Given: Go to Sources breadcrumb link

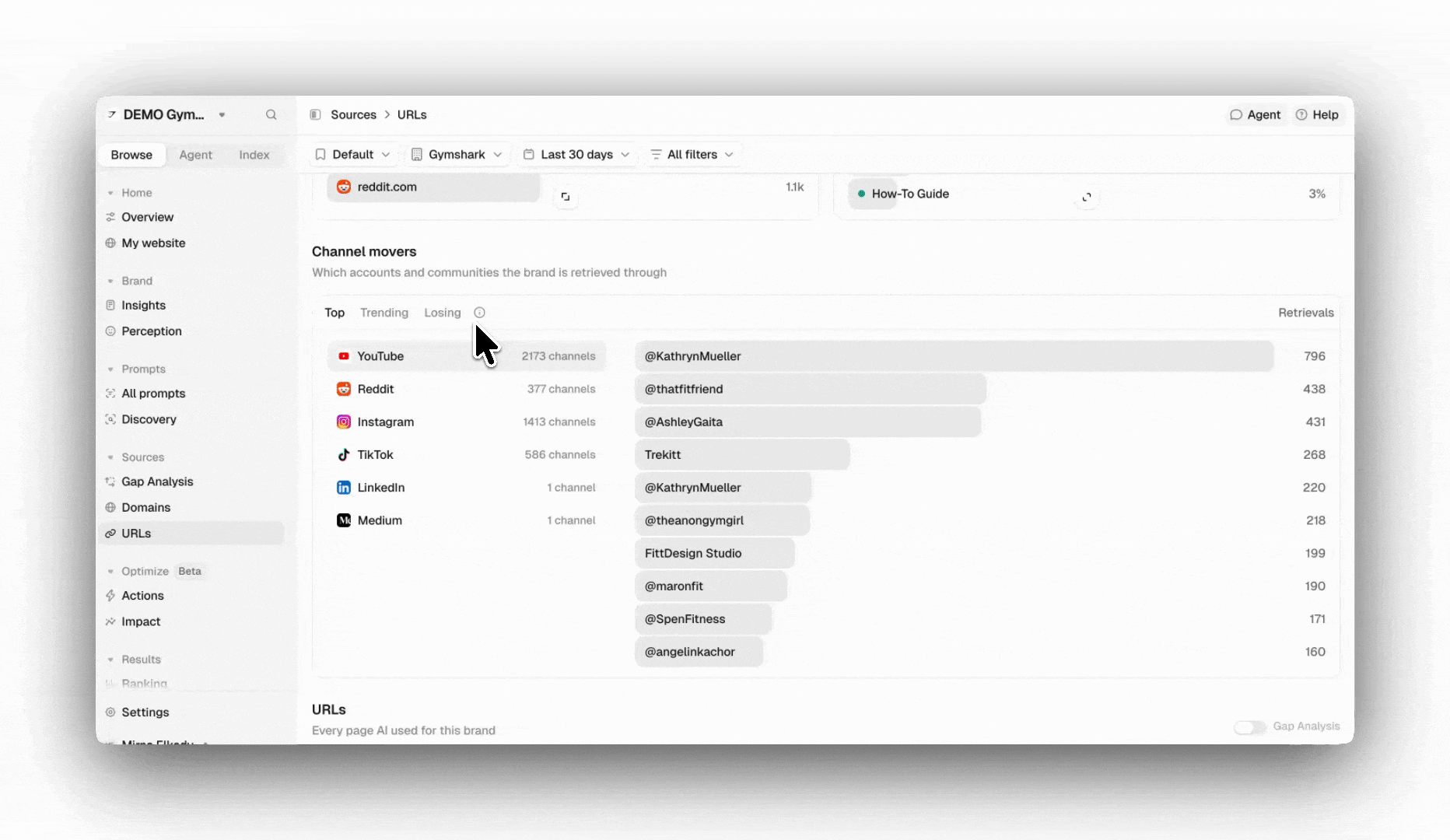Looking at the screenshot, I should click(x=353, y=114).
